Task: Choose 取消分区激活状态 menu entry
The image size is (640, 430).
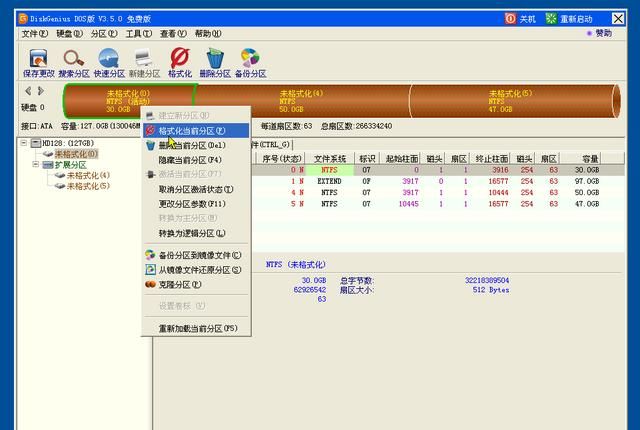Action: (196, 189)
